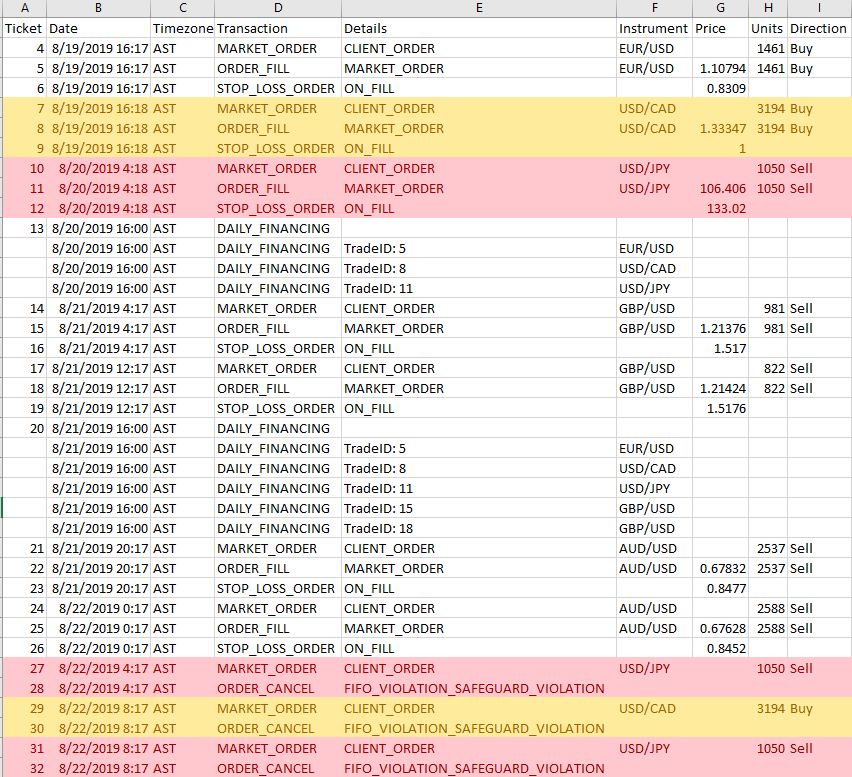Screen dimensions: 852x777
Task: Select column E header
Action: pyautogui.click(x=478, y=8)
